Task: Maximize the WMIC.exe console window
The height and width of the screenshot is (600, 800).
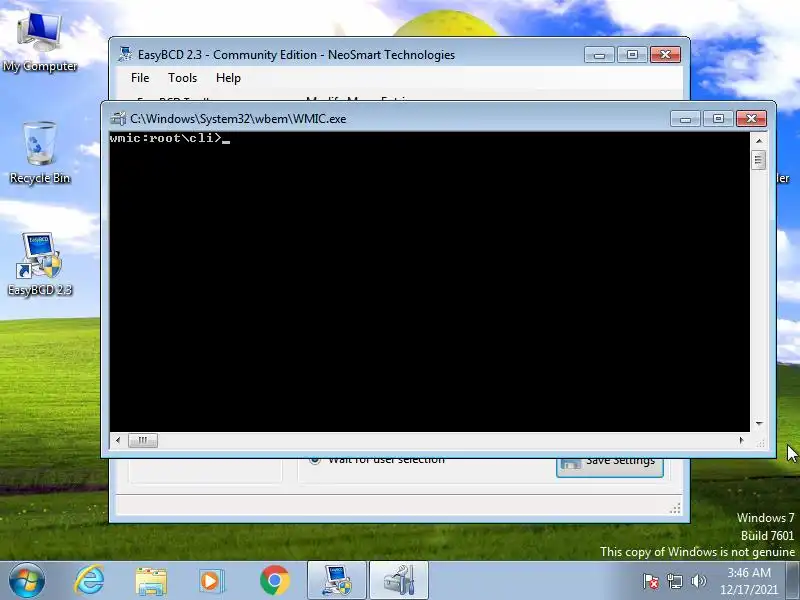Action: [x=718, y=119]
